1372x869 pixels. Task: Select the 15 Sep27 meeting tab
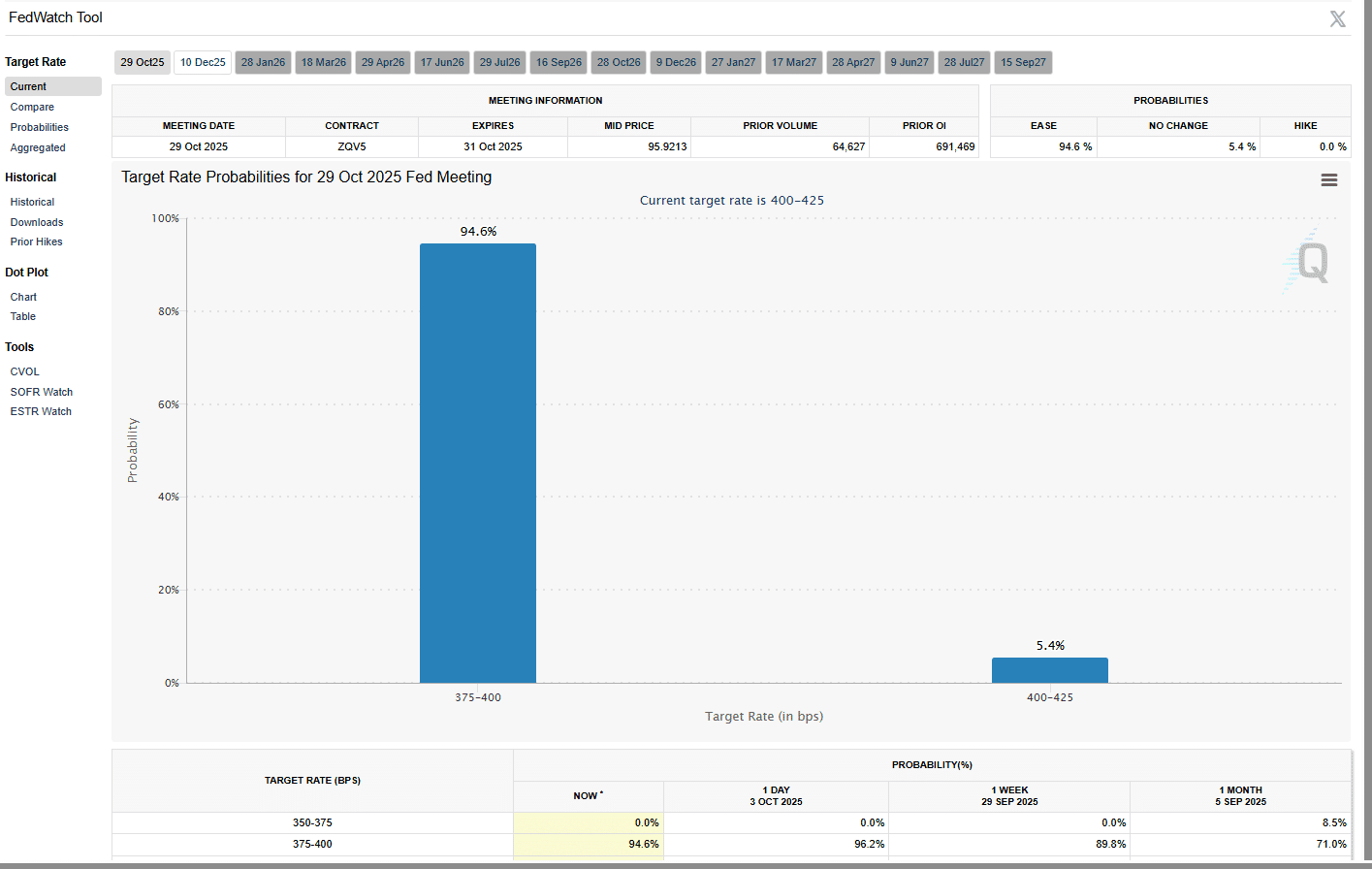point(1023,62)
